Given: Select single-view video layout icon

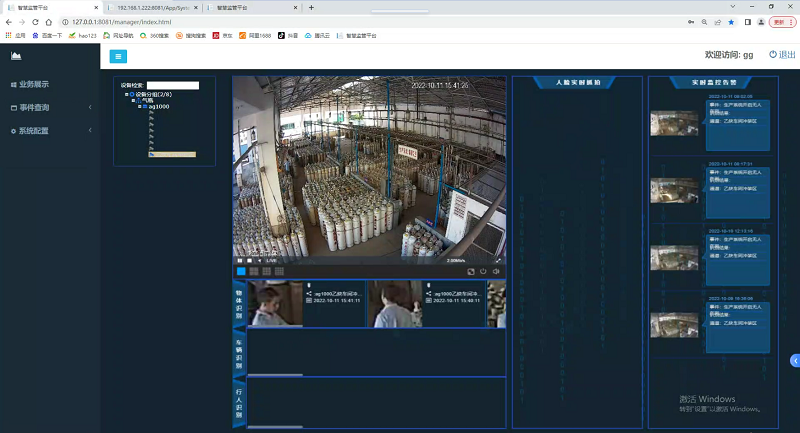Looking at the screenshot, I should [x=241, y=271].
